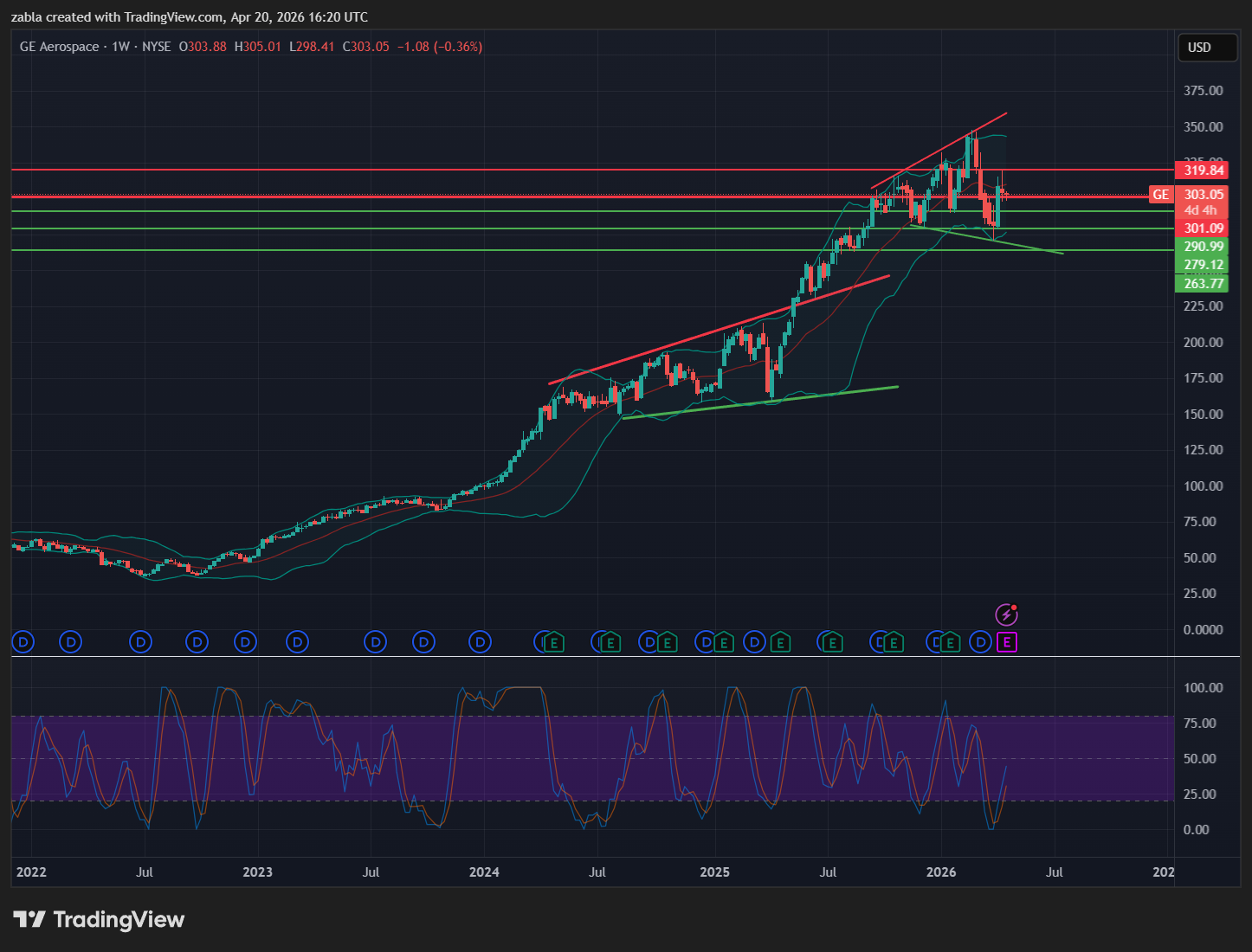Click the leftmost green earnings E marker
The image size is (1252, 952).
[554, 642]
